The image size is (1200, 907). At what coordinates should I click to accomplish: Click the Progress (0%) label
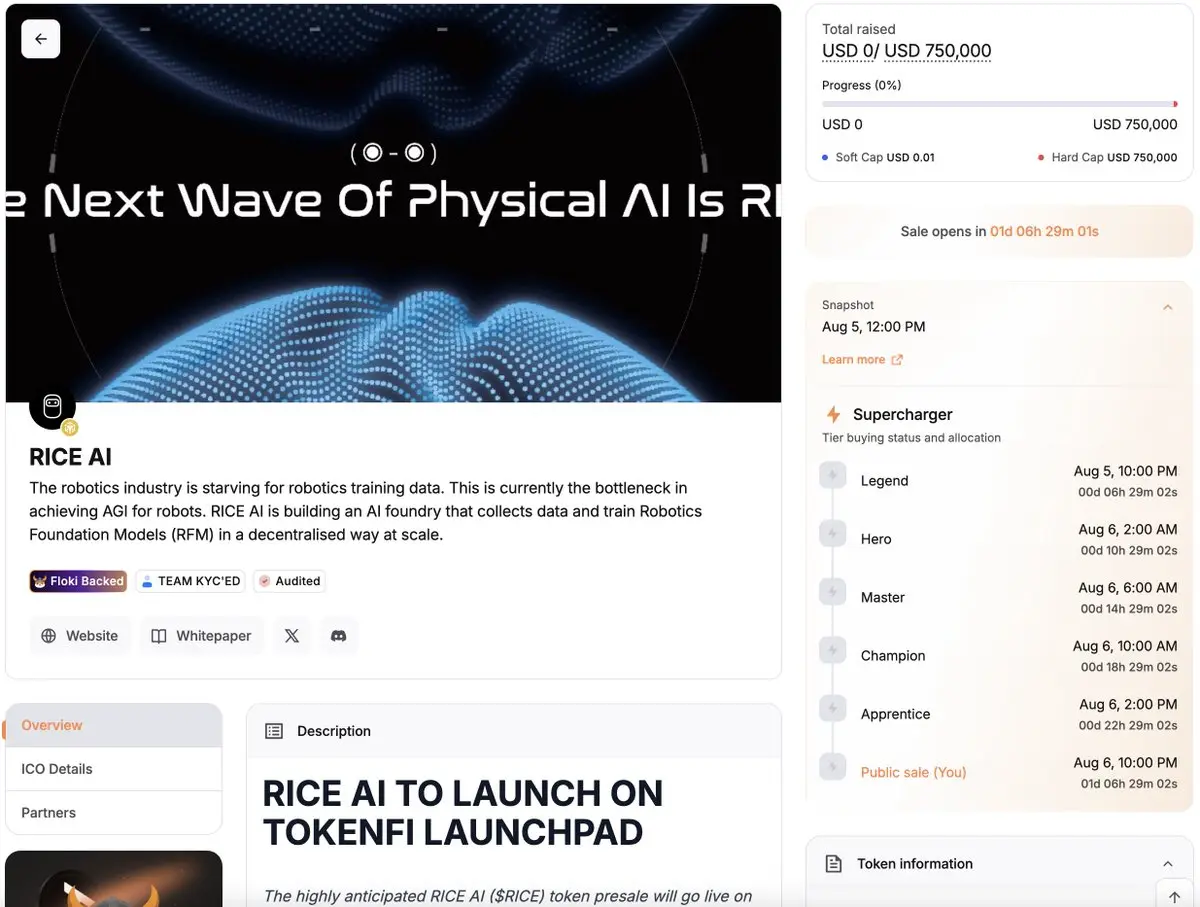862,85
